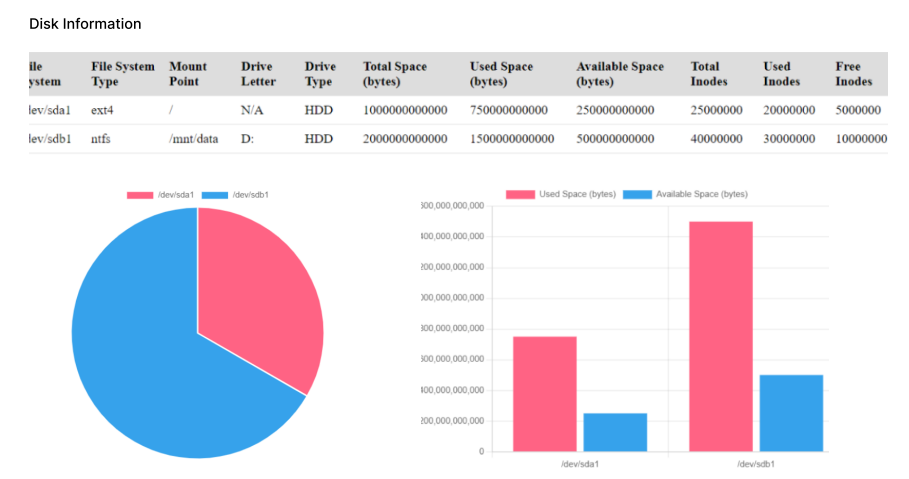Select the blue available space bar for /dev/sda1

615,432
